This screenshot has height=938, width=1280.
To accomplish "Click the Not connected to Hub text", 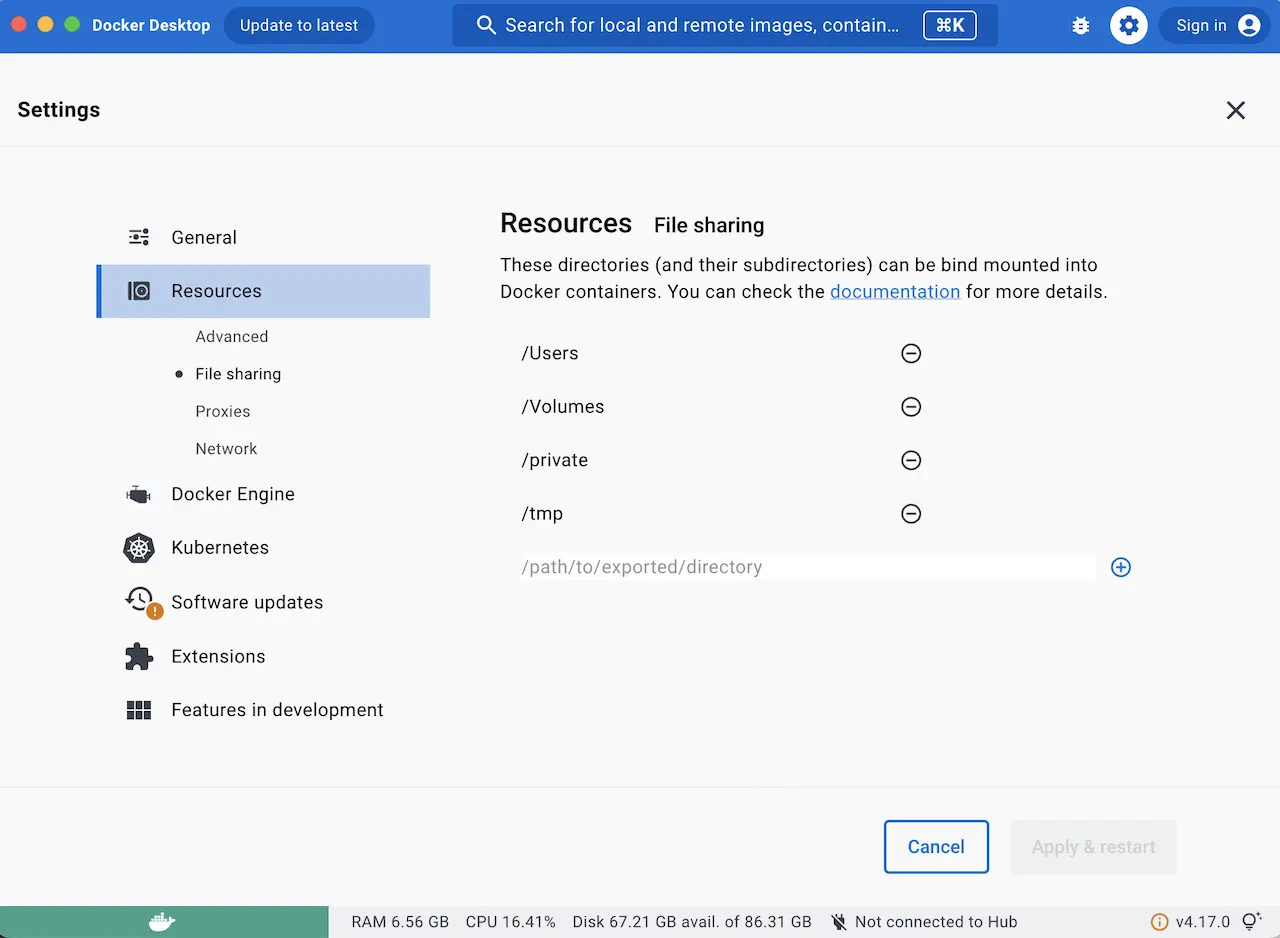I will coord(936,922).
